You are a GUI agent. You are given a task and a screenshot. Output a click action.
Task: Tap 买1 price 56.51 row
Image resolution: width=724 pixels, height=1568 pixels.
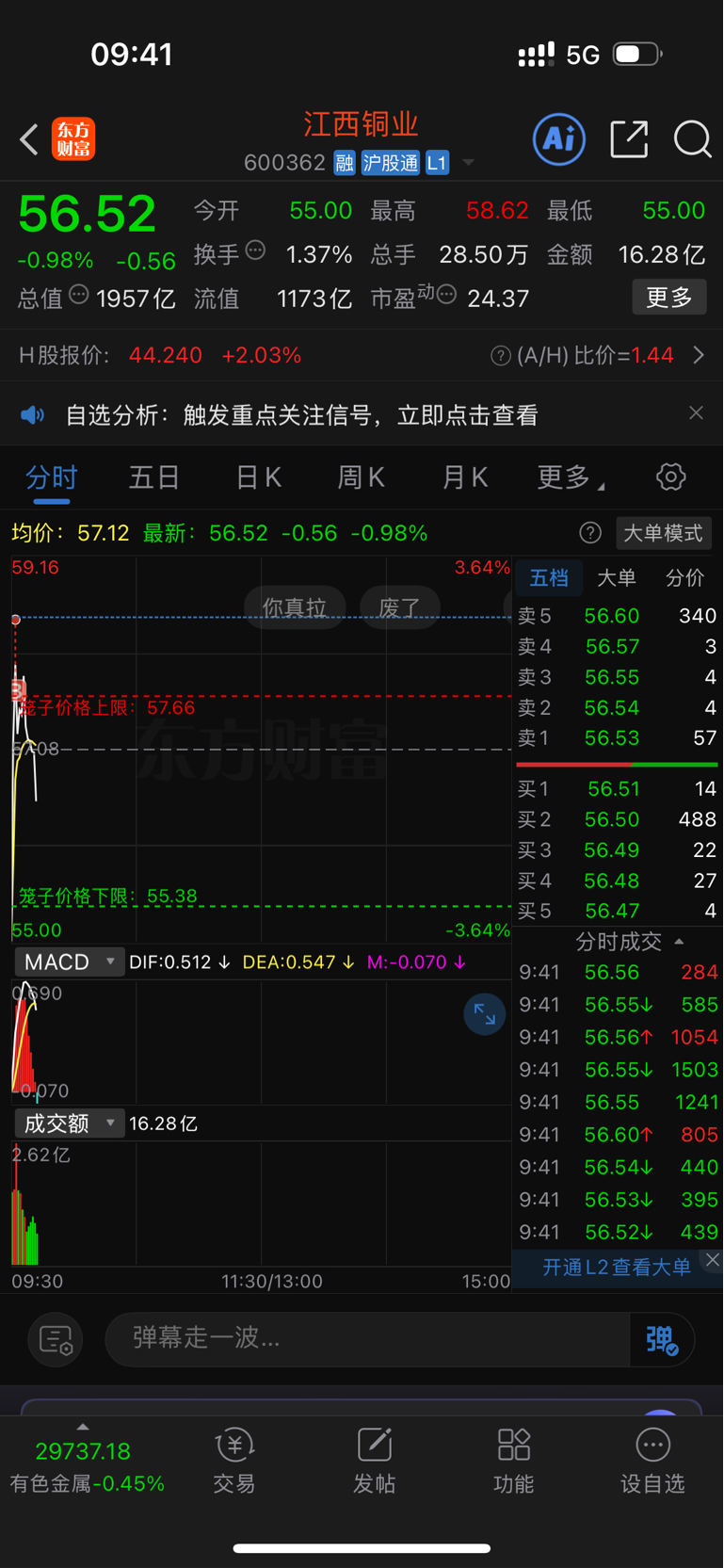(618, 789)
